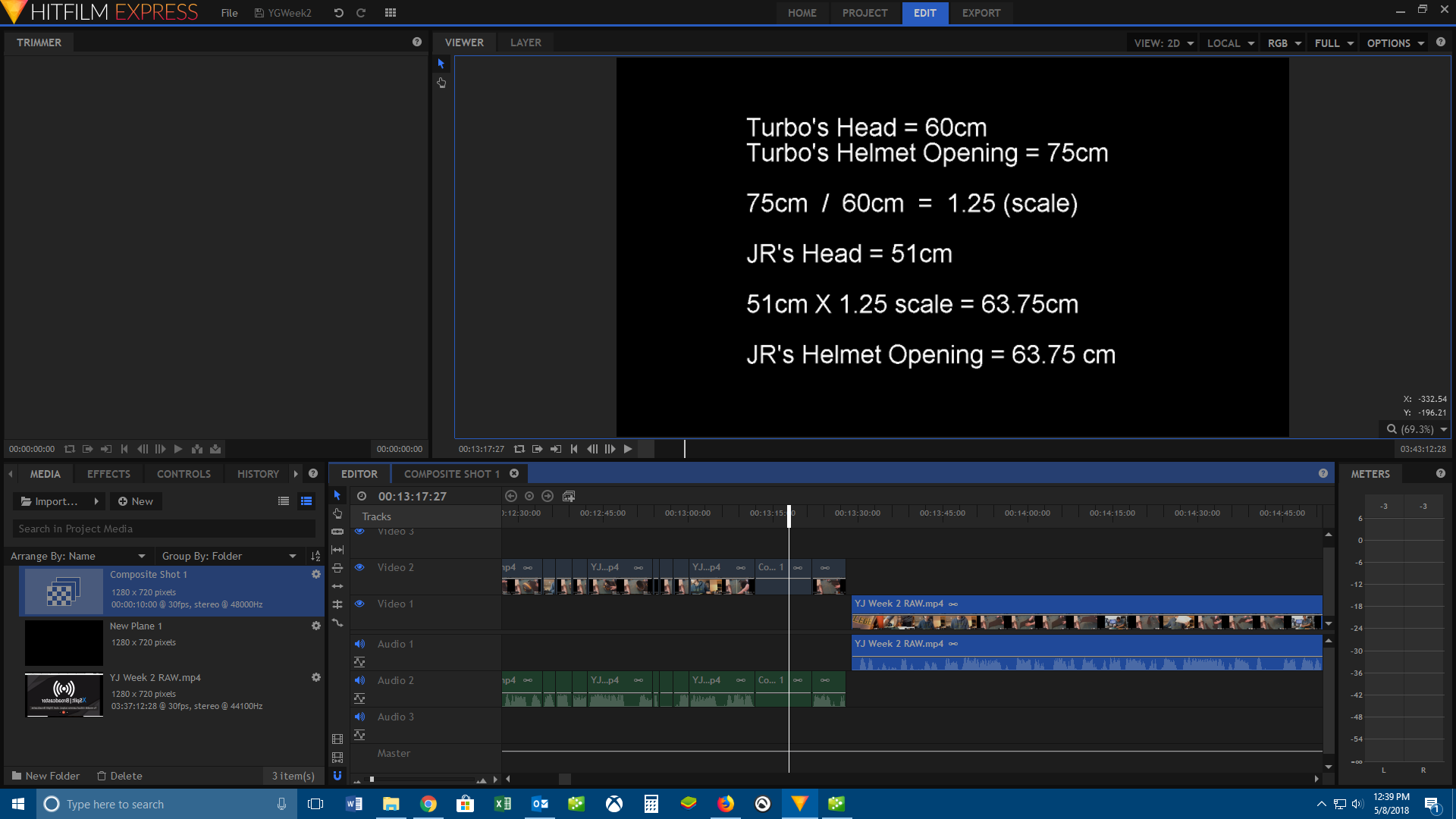Click the arrow selection tool icon
1456x819 pixels.
point(441,63)
